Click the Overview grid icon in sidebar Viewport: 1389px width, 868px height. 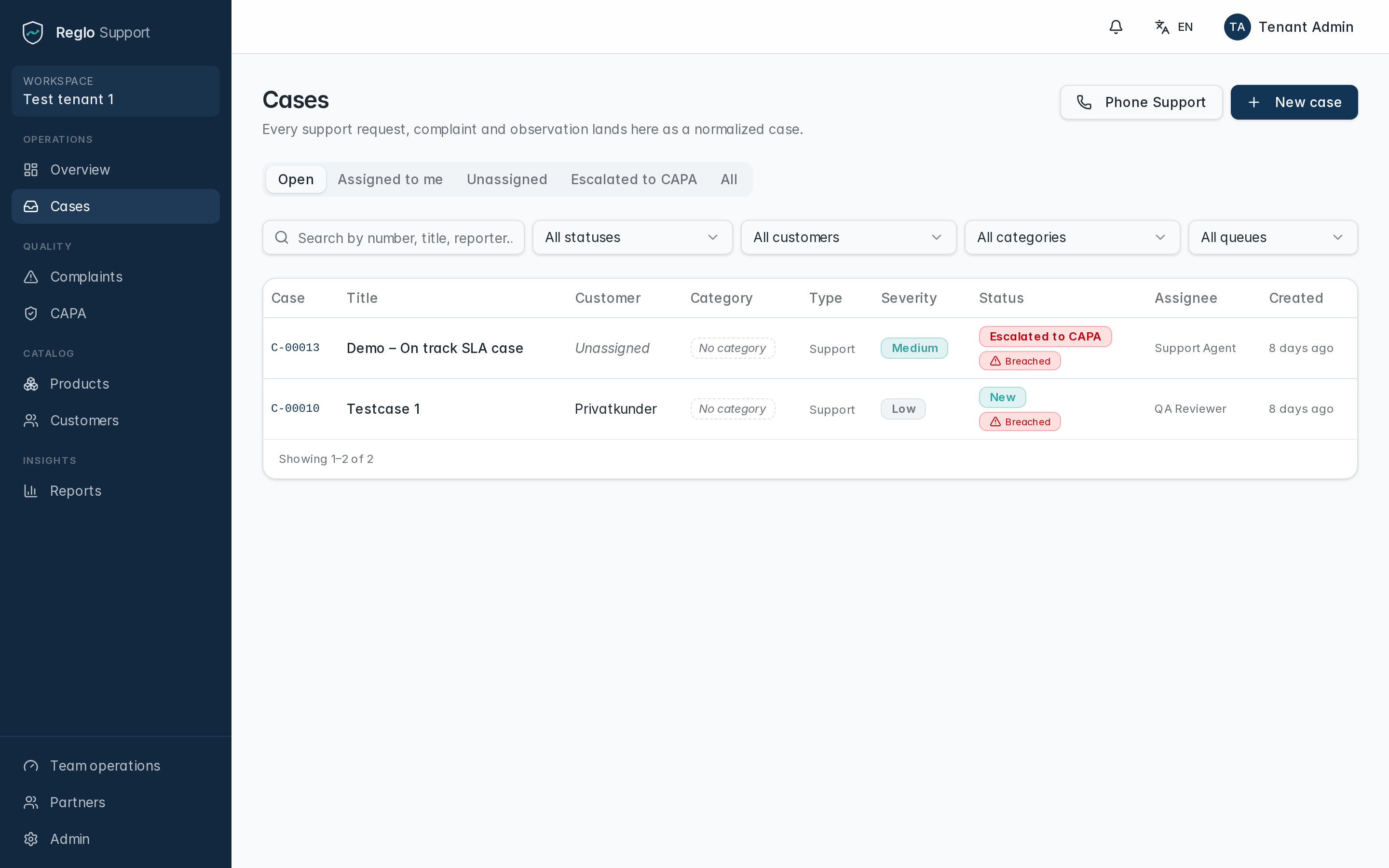31,170
